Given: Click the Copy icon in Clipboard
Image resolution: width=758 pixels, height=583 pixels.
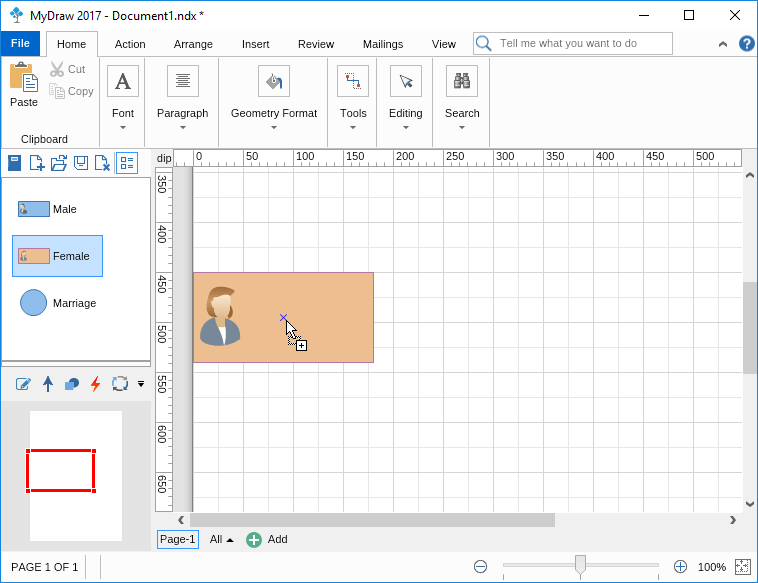Looking at the screenshot, I should point(57,91).
